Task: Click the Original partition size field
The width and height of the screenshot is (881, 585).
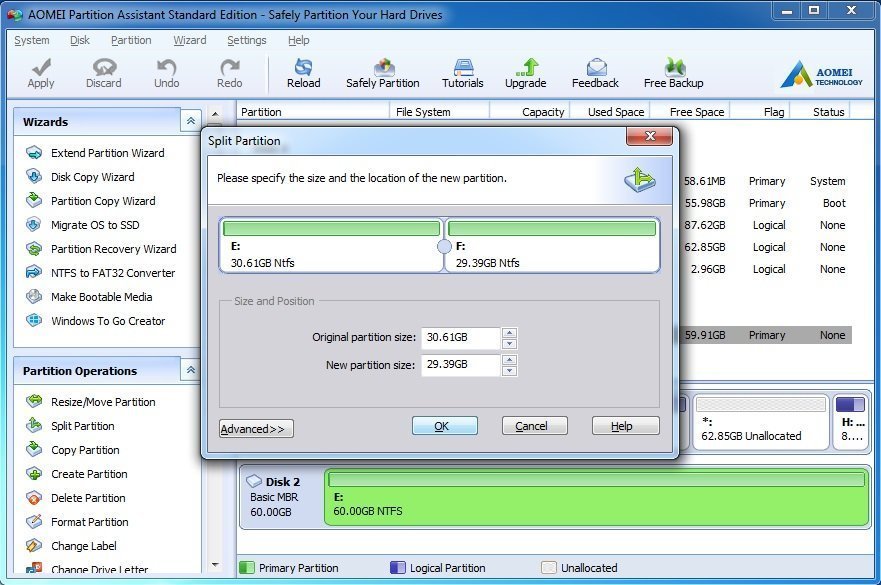Action: pyautogui.click(x=460, y=338)
